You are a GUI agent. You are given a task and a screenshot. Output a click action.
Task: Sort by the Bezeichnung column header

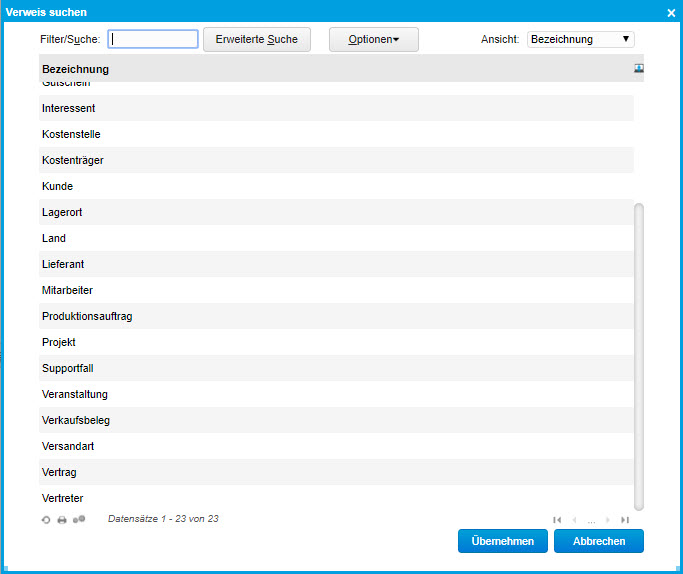coord(76,69)
